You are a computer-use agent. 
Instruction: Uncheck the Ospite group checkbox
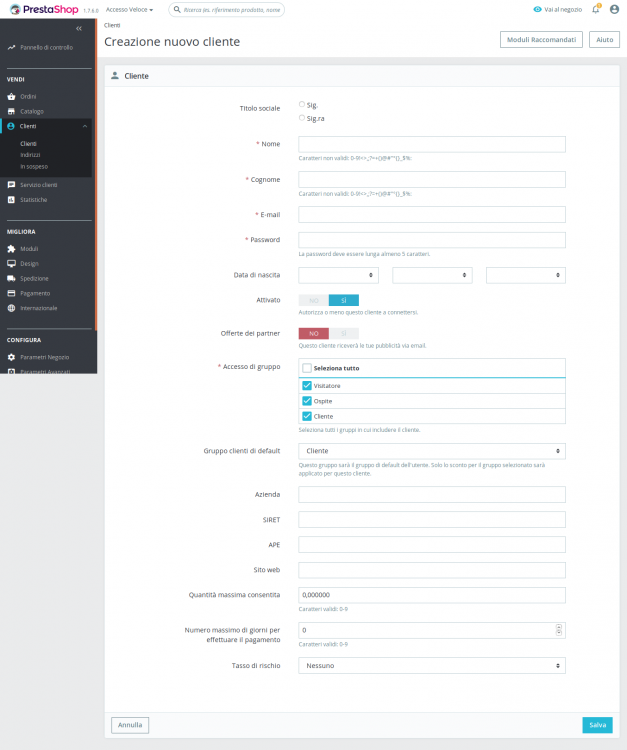(x=307, y=401)
